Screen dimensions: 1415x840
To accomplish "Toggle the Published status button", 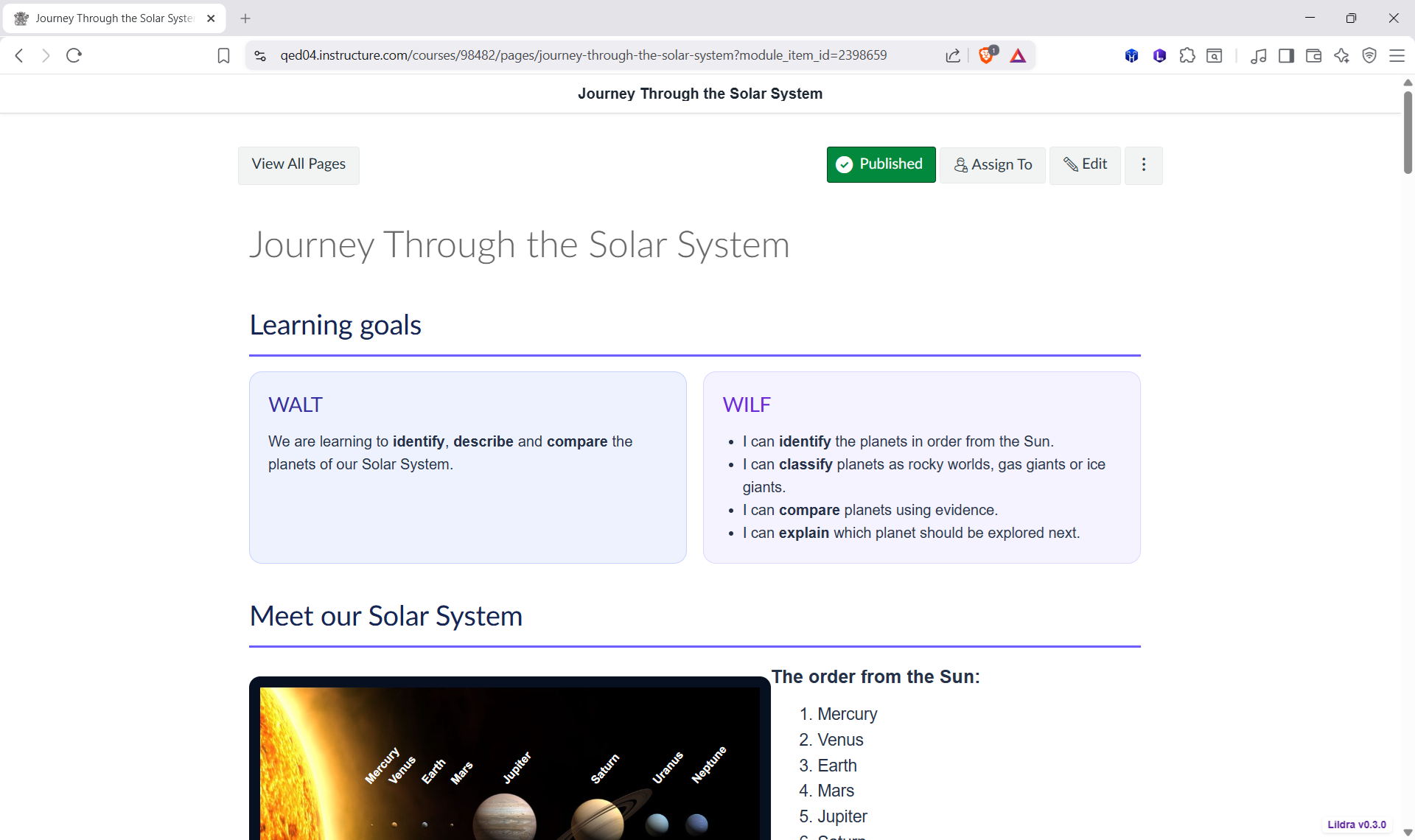I will [x=881, y=164].
